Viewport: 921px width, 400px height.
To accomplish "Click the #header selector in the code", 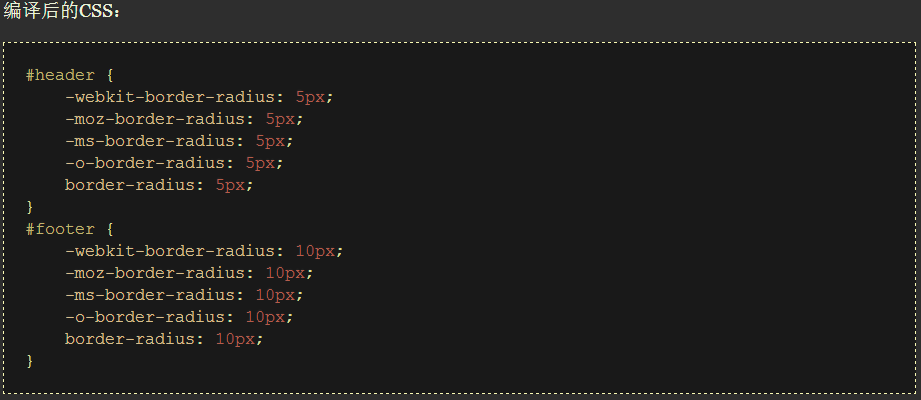I will (x=60, y=75).
